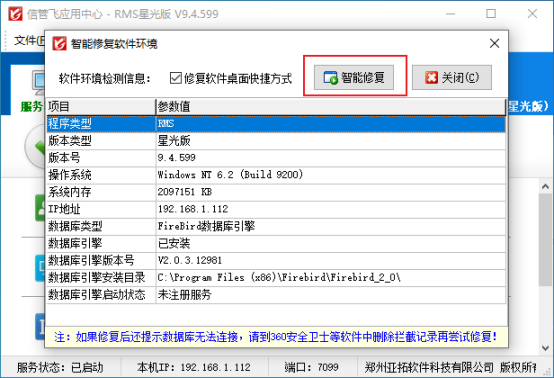
Task: Select the 操作系统 row
Action: 276,175
